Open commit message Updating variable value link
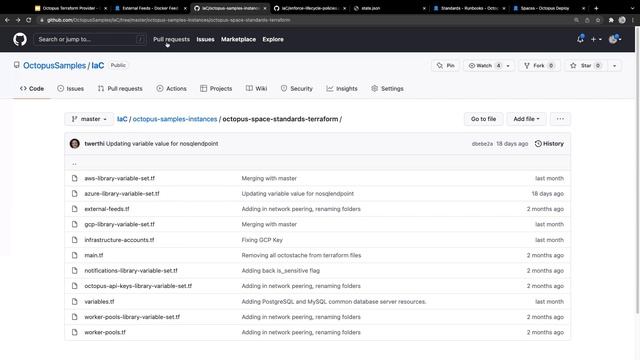 pos(162,144)
